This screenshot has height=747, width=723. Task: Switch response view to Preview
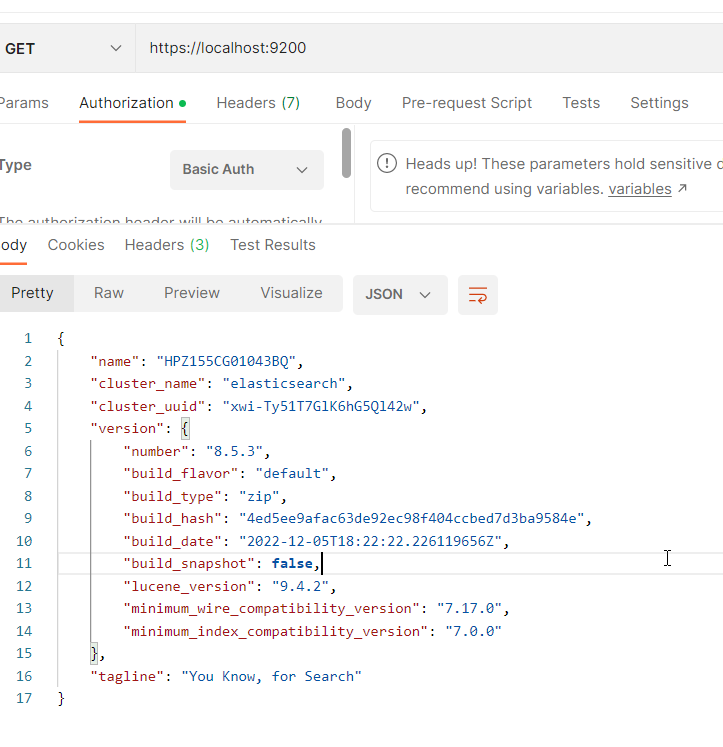[192, 293]
